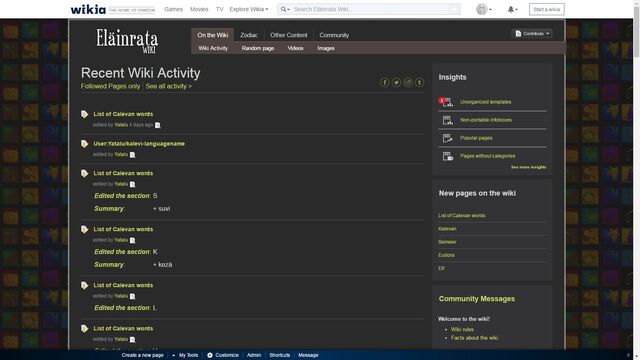Open Non-portable infoboxes insight
Image resolution: width=640 pixels, height=360 pixels.
[x=486, y=120]
